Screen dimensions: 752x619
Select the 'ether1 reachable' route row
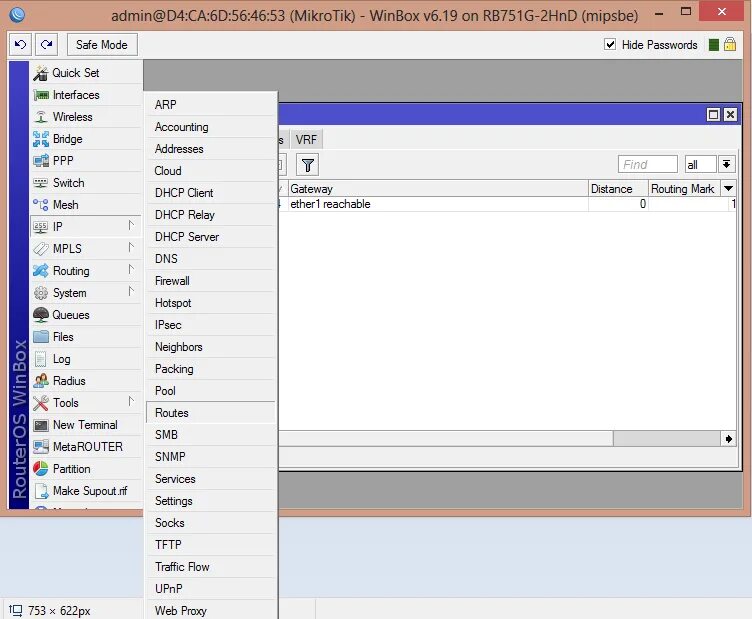point(507,204)
